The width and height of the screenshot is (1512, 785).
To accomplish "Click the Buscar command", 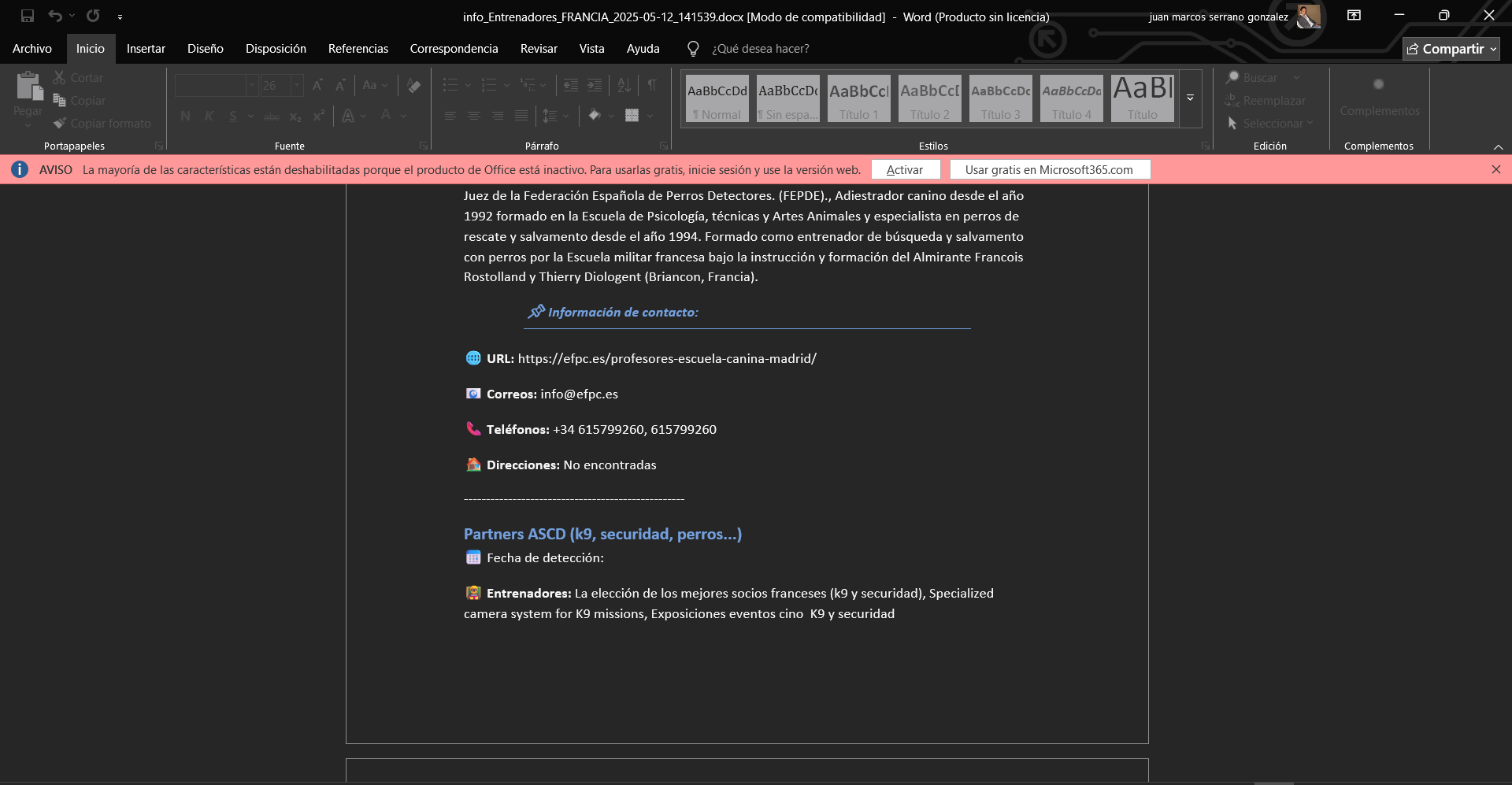I will tap(1252, 78).
